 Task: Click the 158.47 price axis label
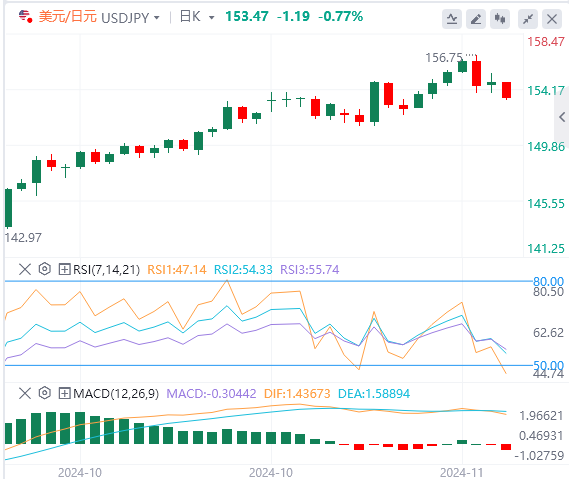(546, 42)
